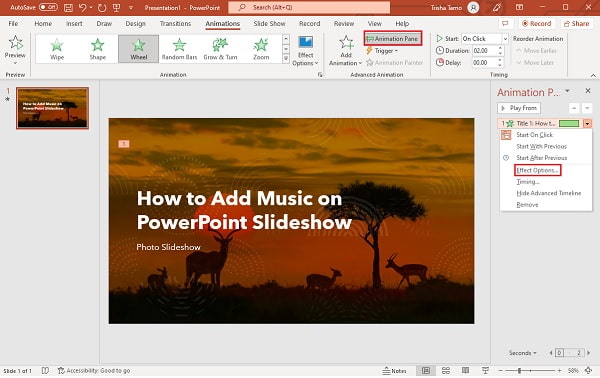The image size is (600, 378).
Task: Expand the animation gallery More arrow
Action: click(286, 59)
